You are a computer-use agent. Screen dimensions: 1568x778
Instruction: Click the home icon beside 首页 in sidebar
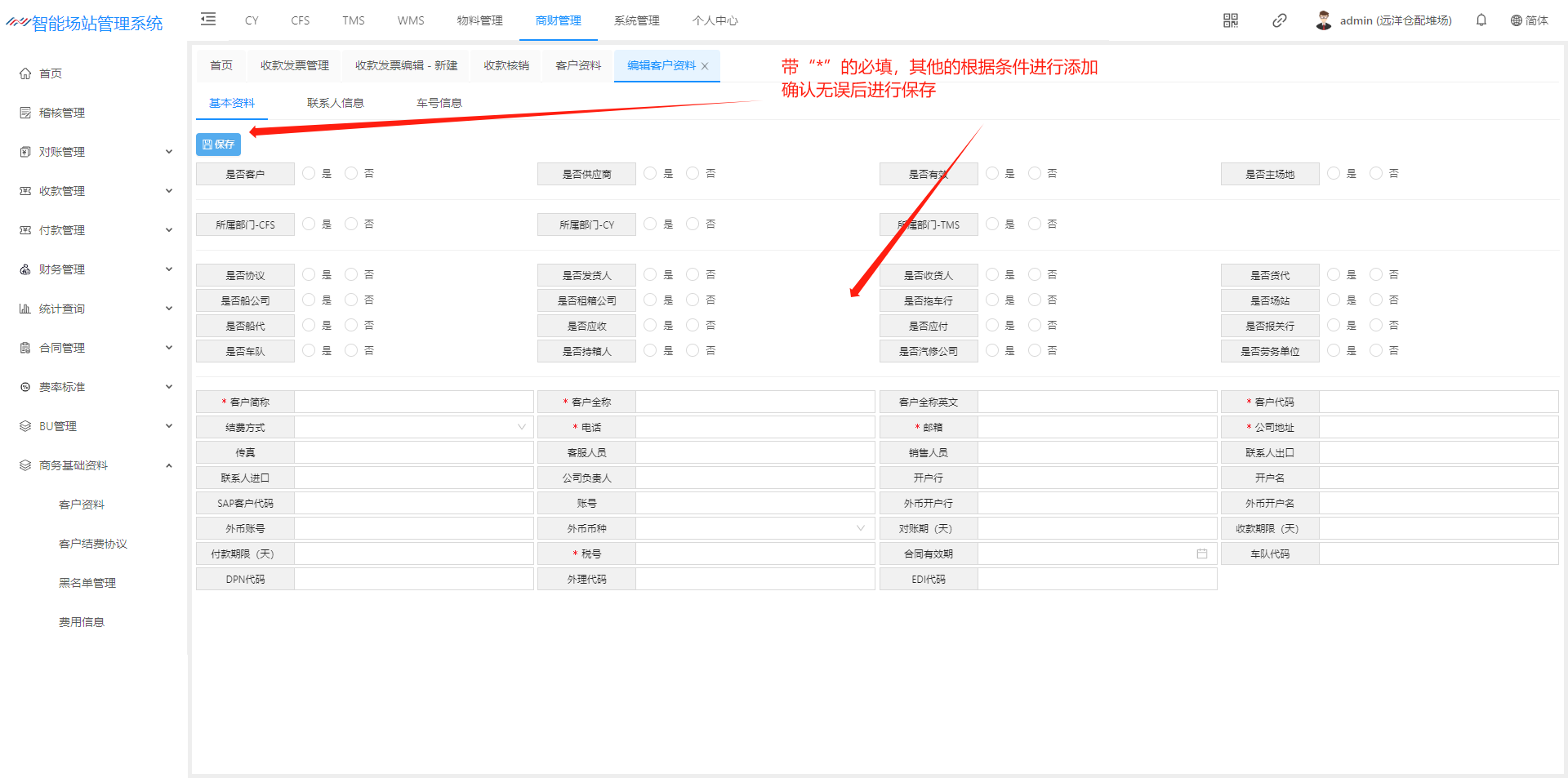pyautogui.click(x=25, y=73)
